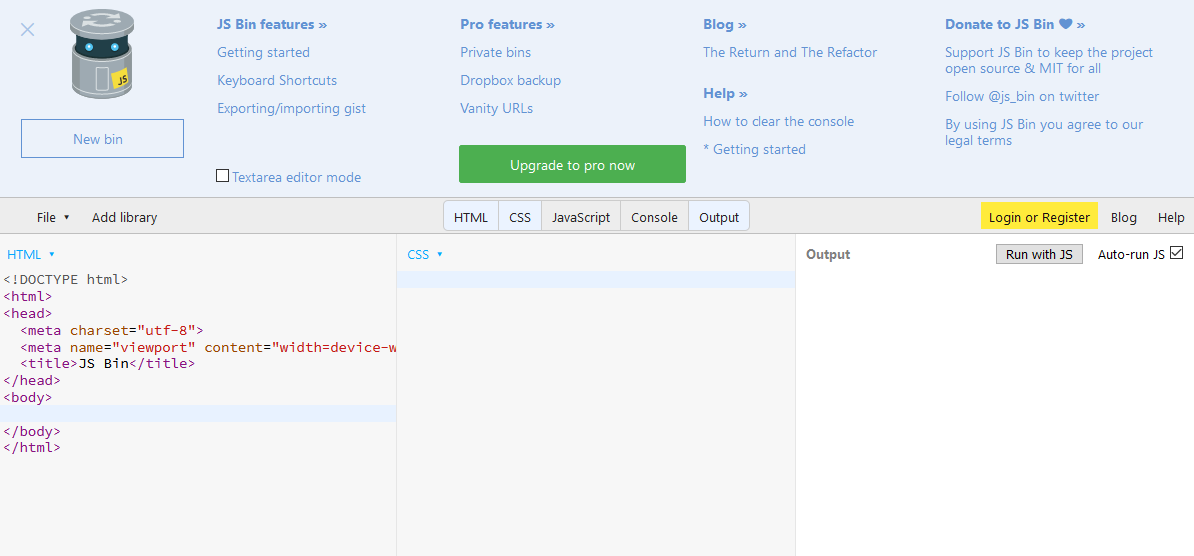The image size is (1194, 556).
Task: Open the Add library menu
Action: [x=124, y=217]
